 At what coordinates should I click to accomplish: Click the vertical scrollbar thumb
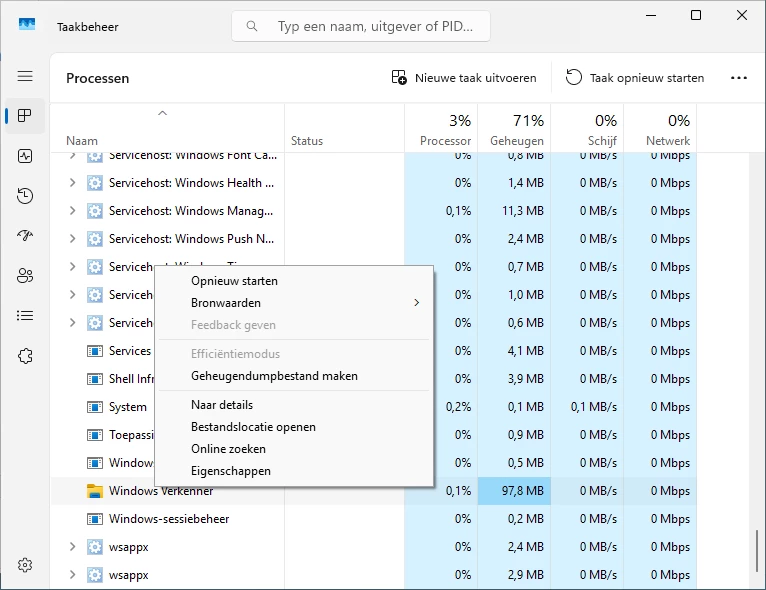[x=756, y=552]
